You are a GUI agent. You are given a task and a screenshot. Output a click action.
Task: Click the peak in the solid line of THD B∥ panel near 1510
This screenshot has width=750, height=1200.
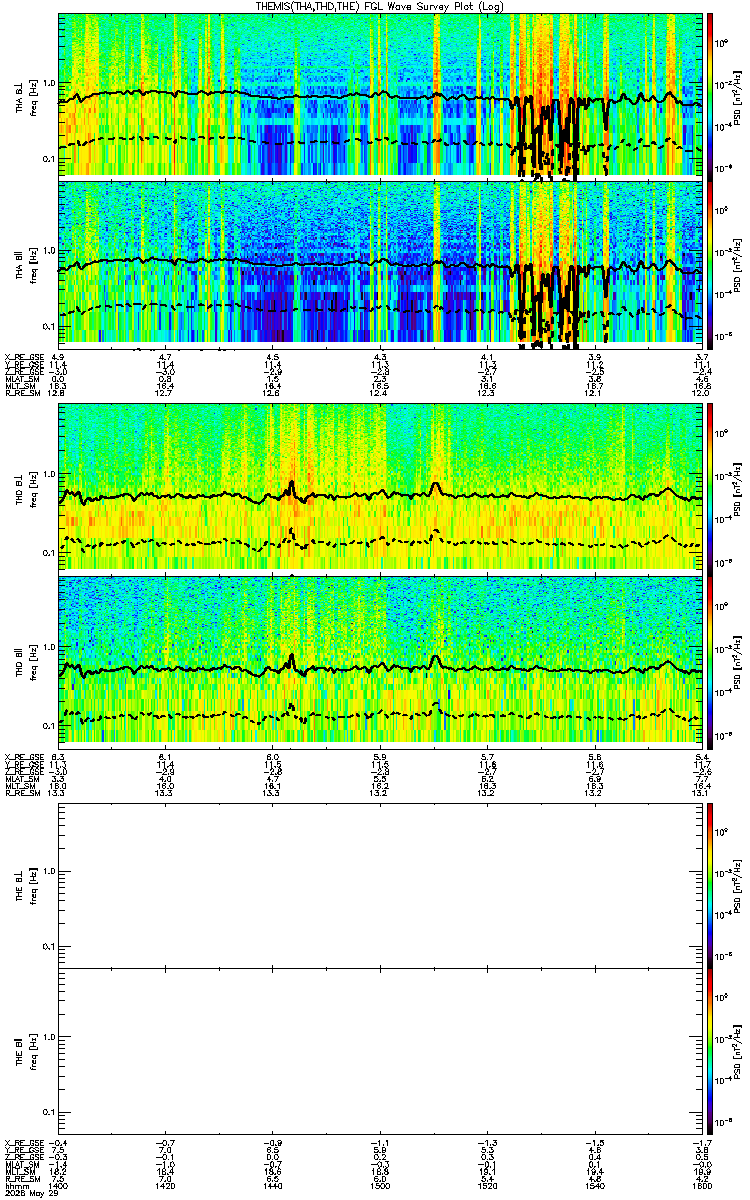pos(436,658)
